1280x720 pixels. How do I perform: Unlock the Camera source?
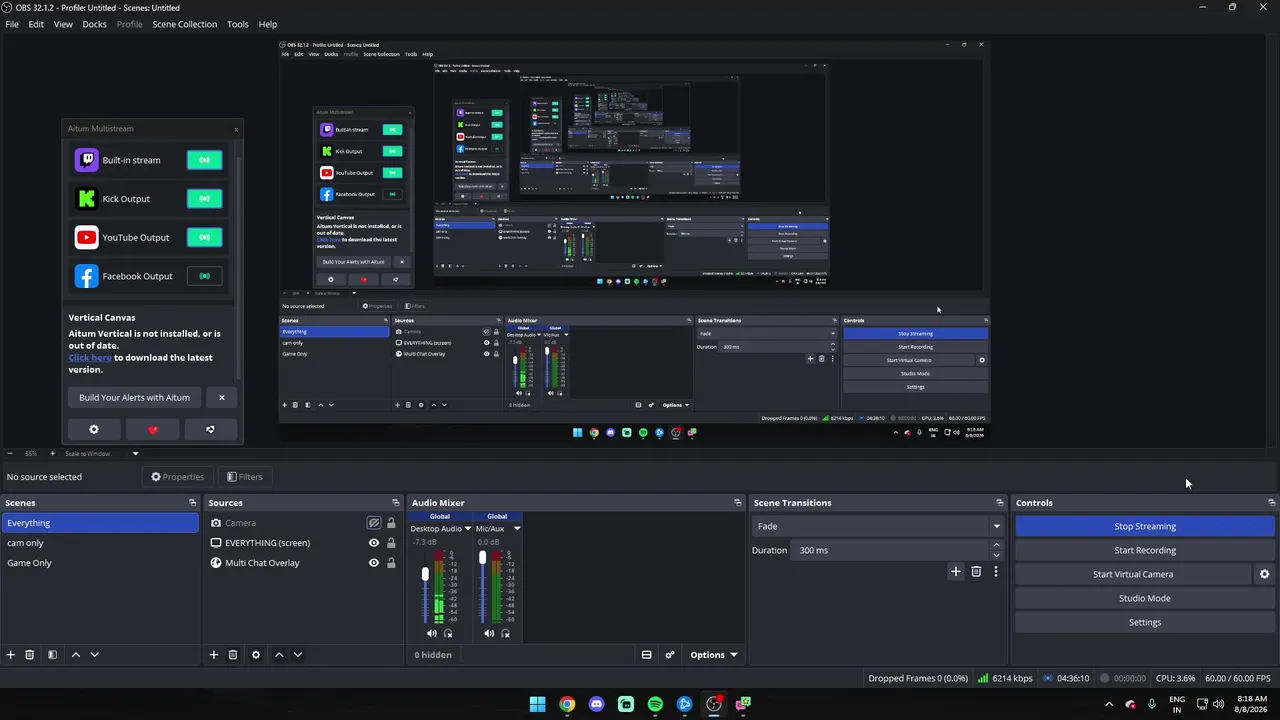[391, 523]
